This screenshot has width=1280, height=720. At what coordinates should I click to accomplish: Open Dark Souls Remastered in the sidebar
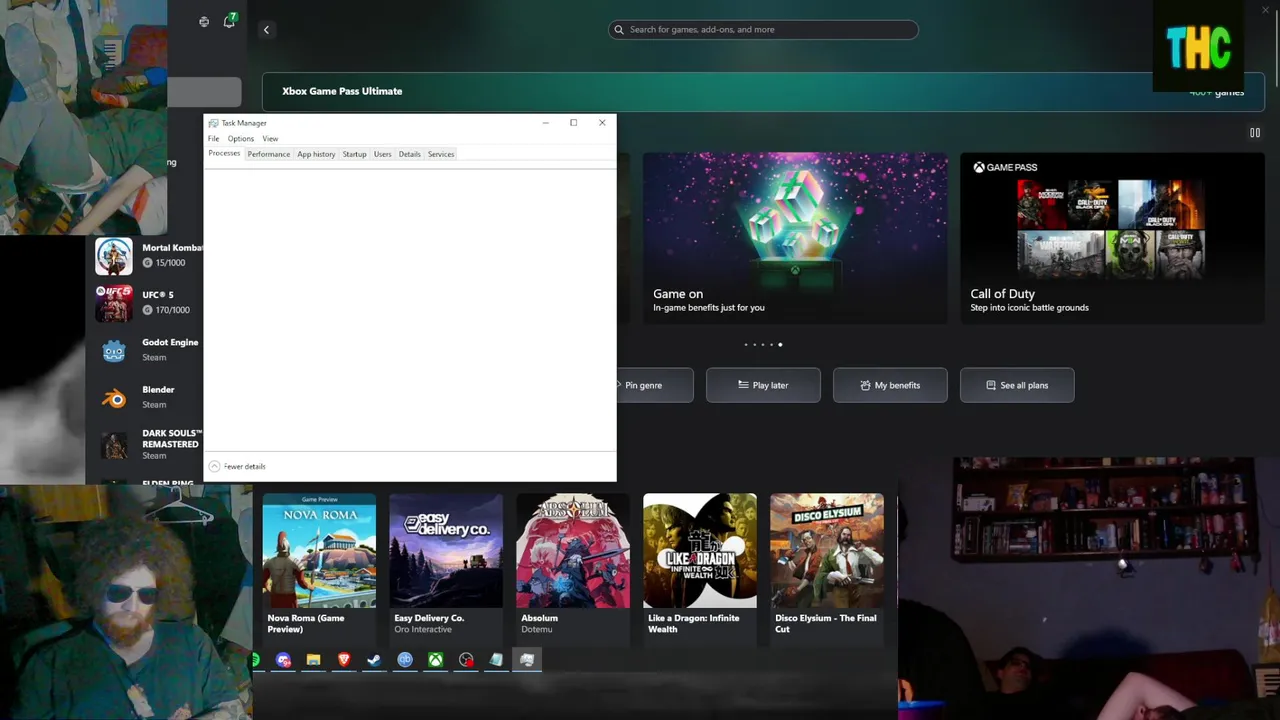[150, 444]
